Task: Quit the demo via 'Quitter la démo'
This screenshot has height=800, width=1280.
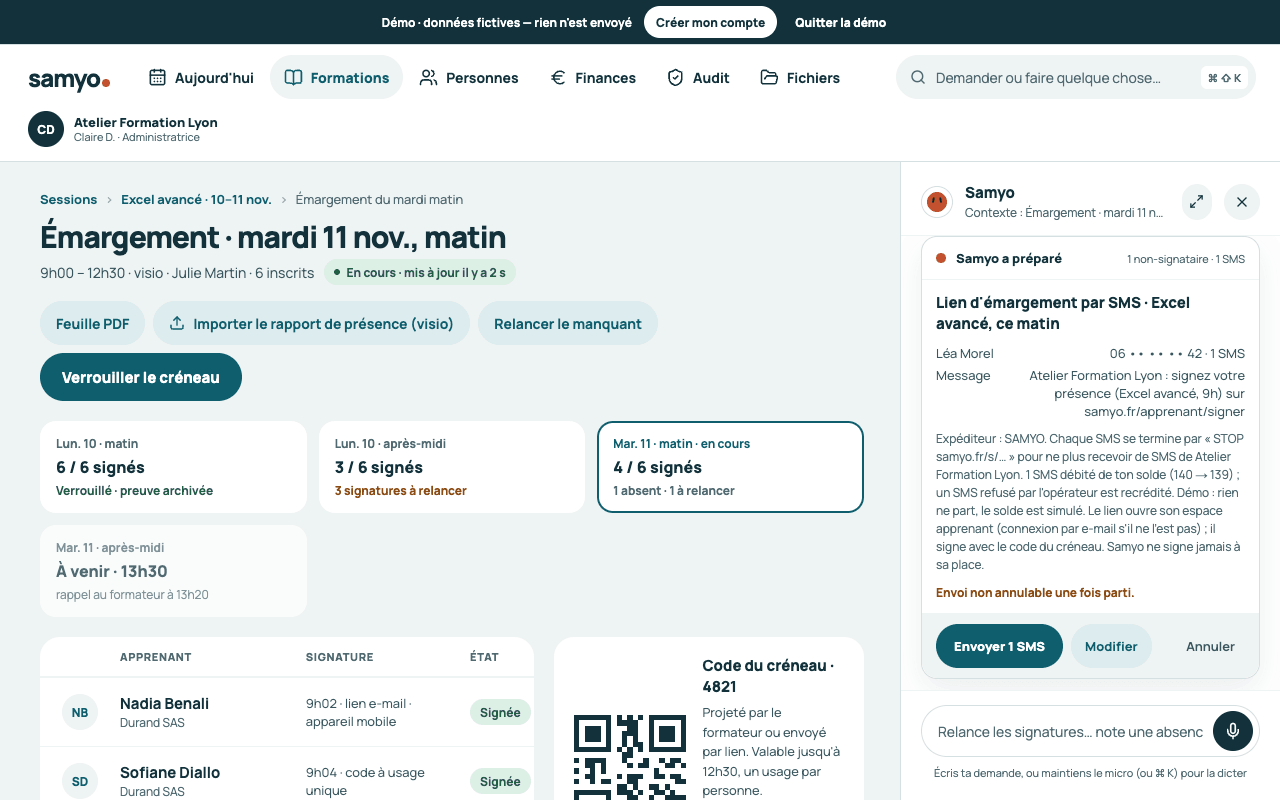Action: tap(840, 22)
